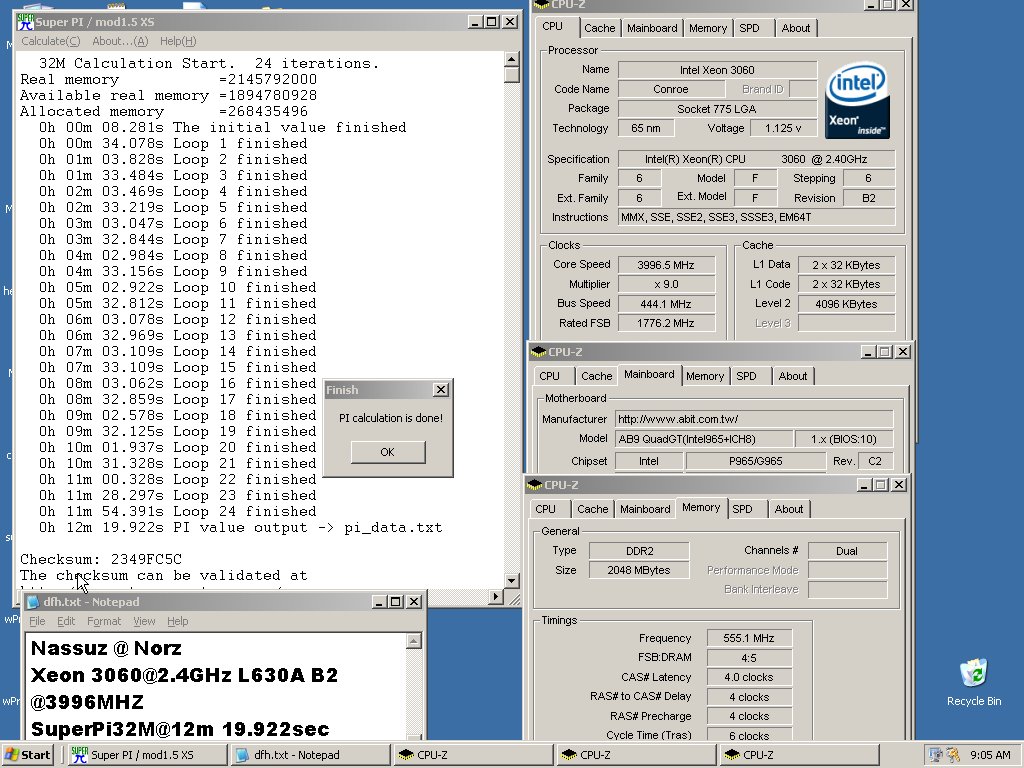Click the Intel Xeon inside logo
Viewport: 1024px width, 768px height.
click(857, 100)
